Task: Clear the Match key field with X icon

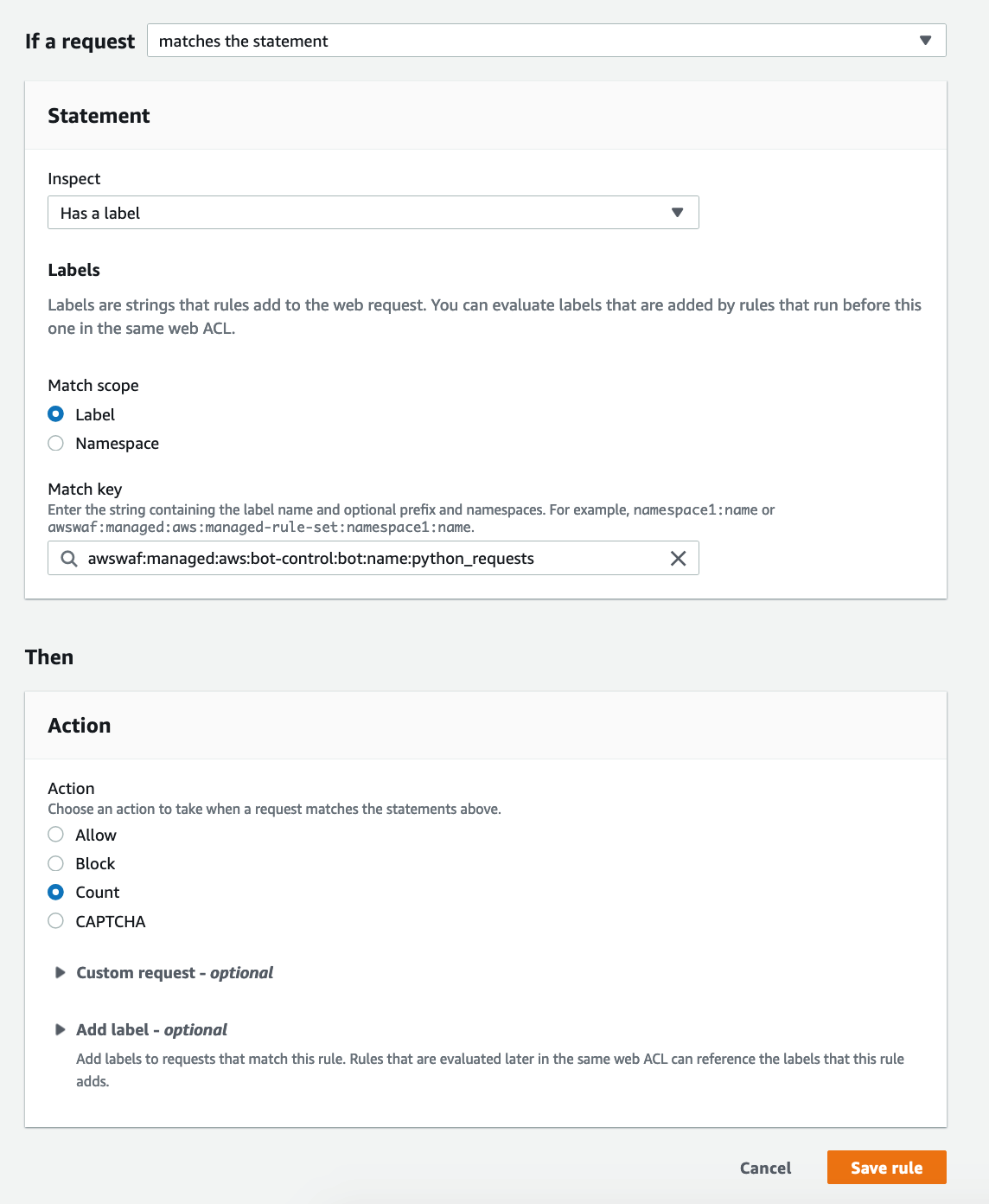Action: click(679, 559)
